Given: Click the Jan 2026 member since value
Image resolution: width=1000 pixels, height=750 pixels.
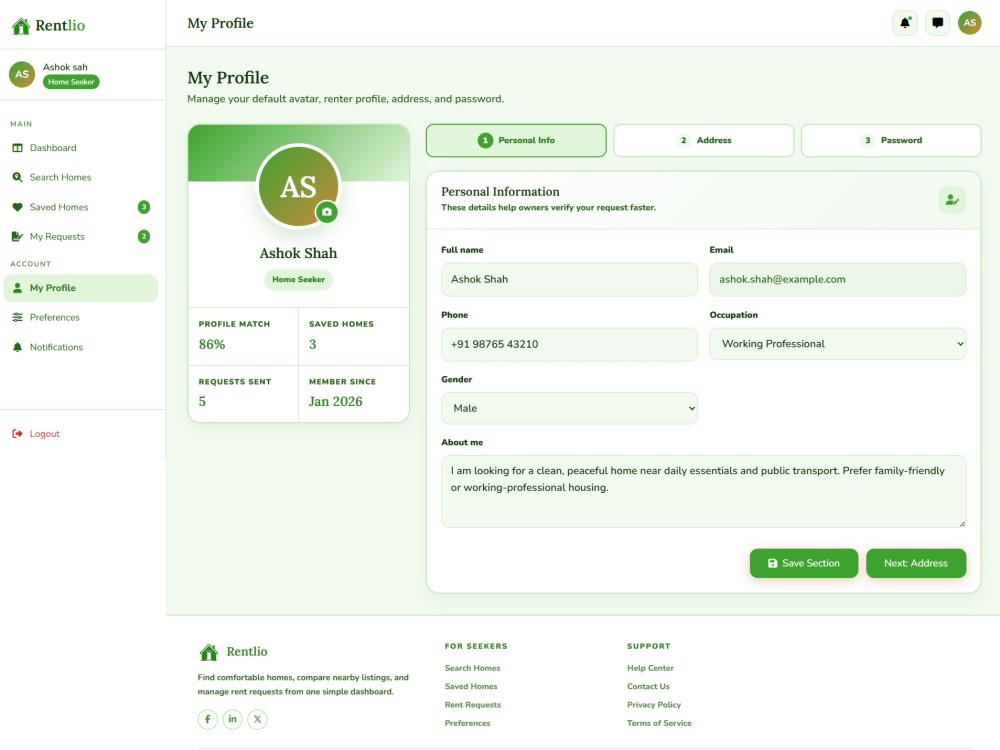Looking at the screenshot, I should (335, 402).
